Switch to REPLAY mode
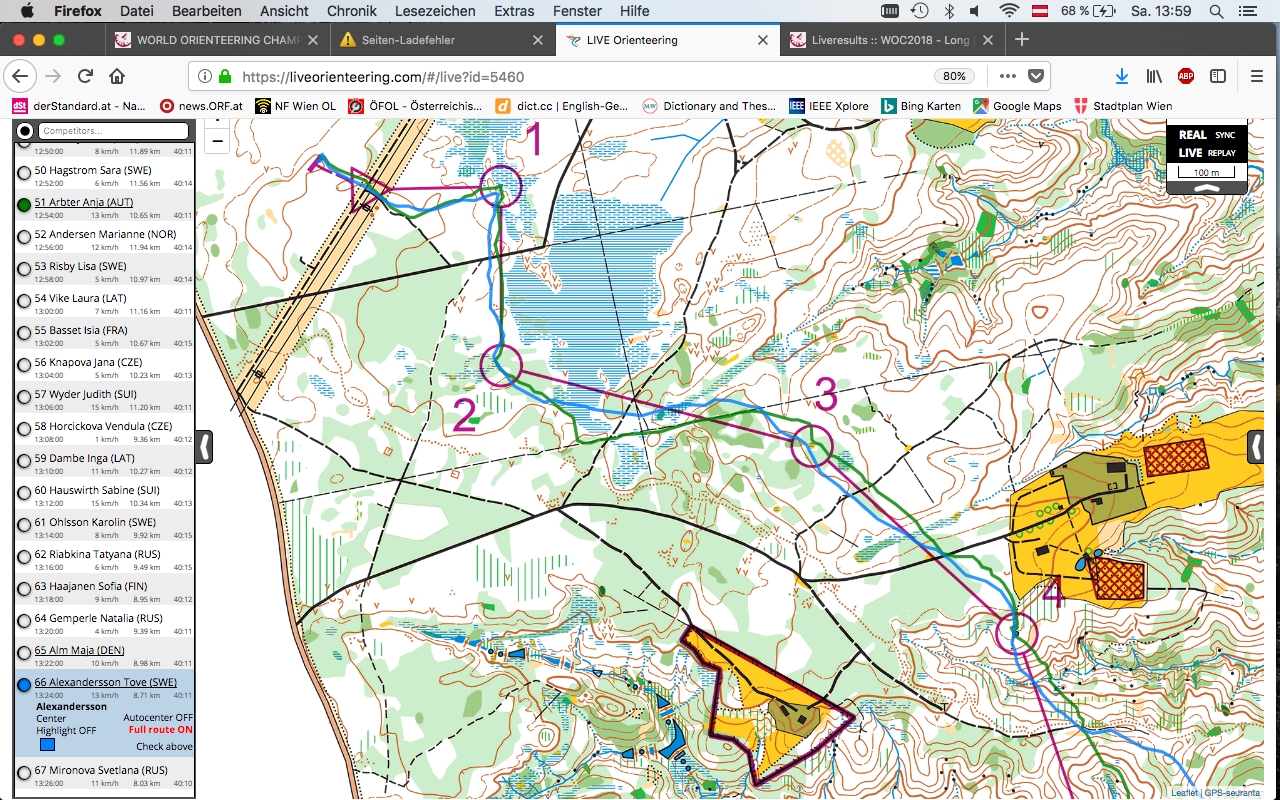 point(1221,153)
